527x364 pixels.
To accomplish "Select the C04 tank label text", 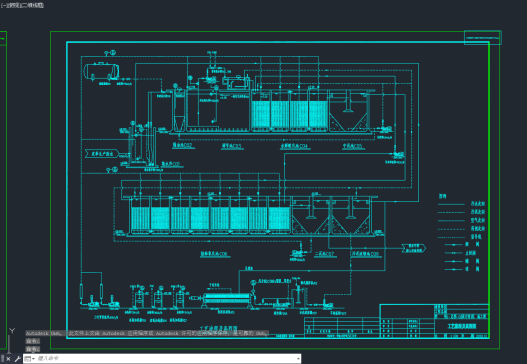I will pos(294,146).
